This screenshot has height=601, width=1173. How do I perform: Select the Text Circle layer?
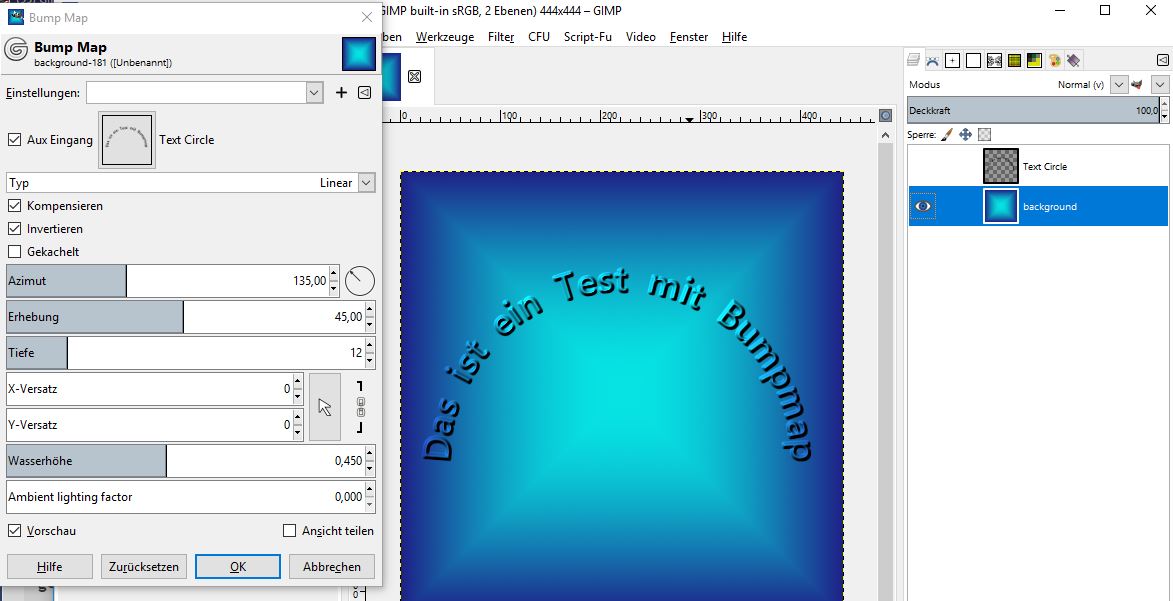pyautogui.click(x=1038, y=166)
